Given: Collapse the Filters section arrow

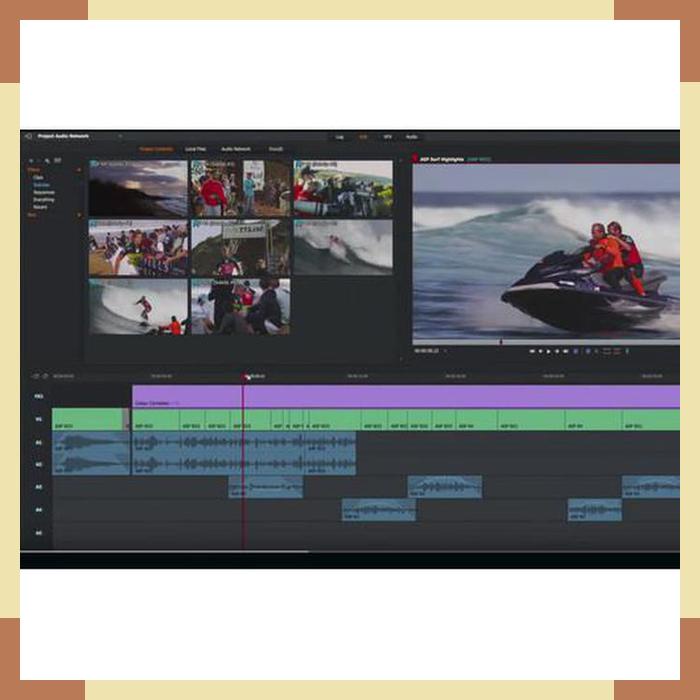Looking at the screenshot, I should (x=79, y=170).
